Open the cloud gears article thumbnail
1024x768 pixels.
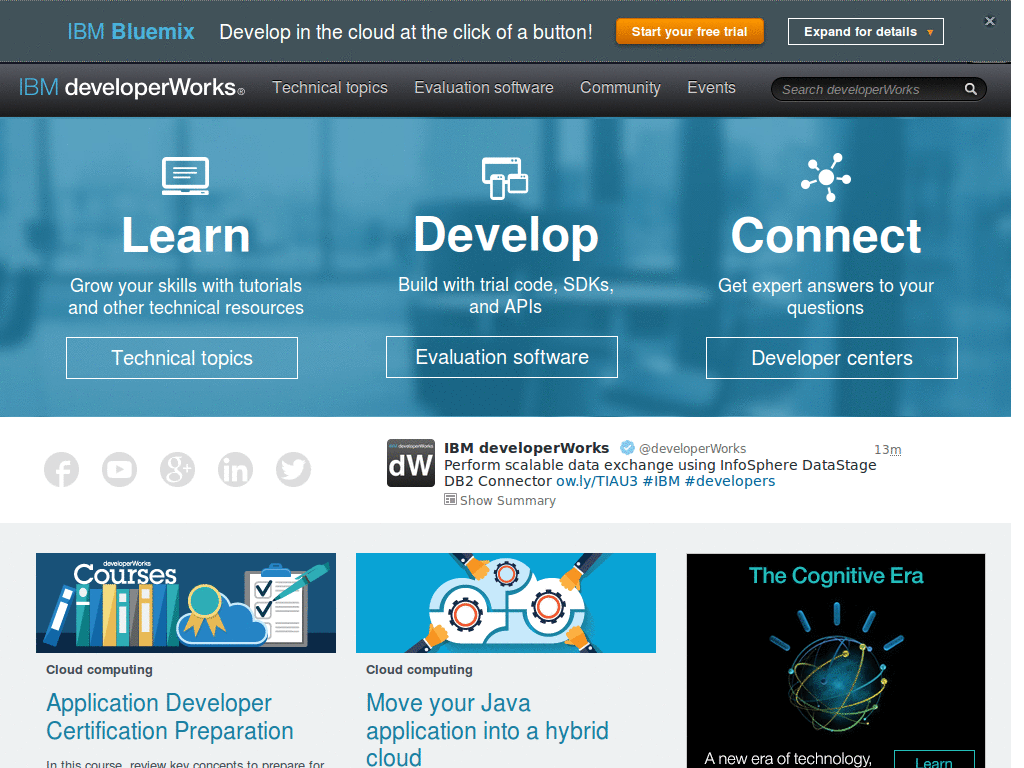(x=506, y=603)
